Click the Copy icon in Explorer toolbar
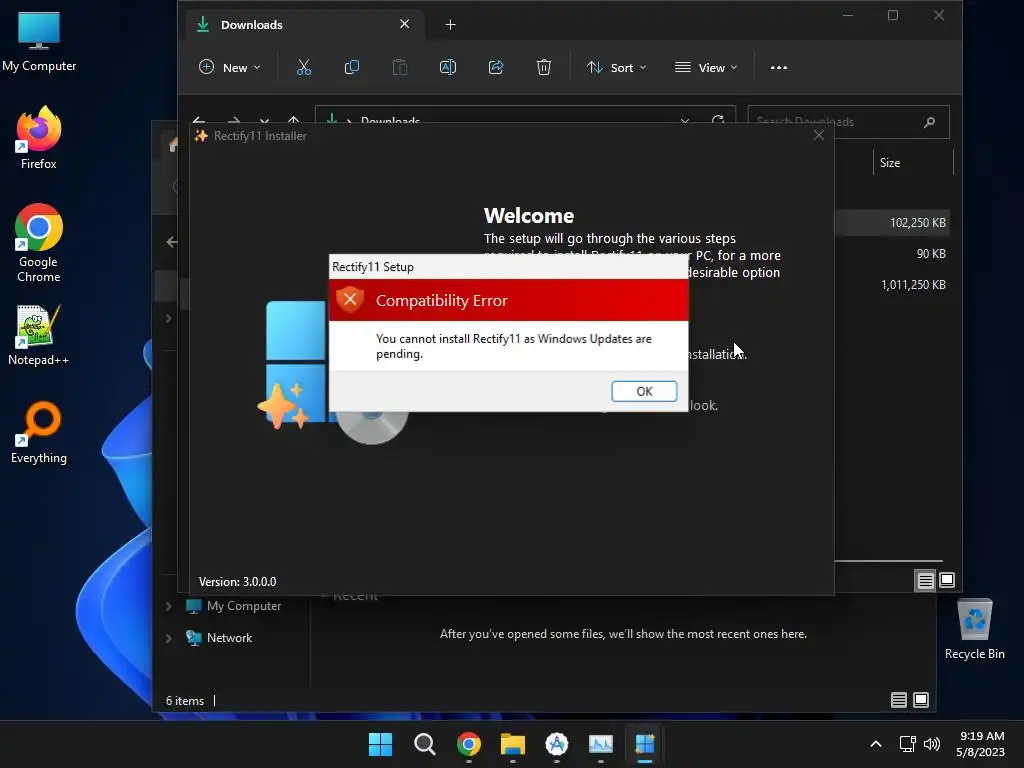Viewport: 1024px width, 768px height. tap(351, 67)
